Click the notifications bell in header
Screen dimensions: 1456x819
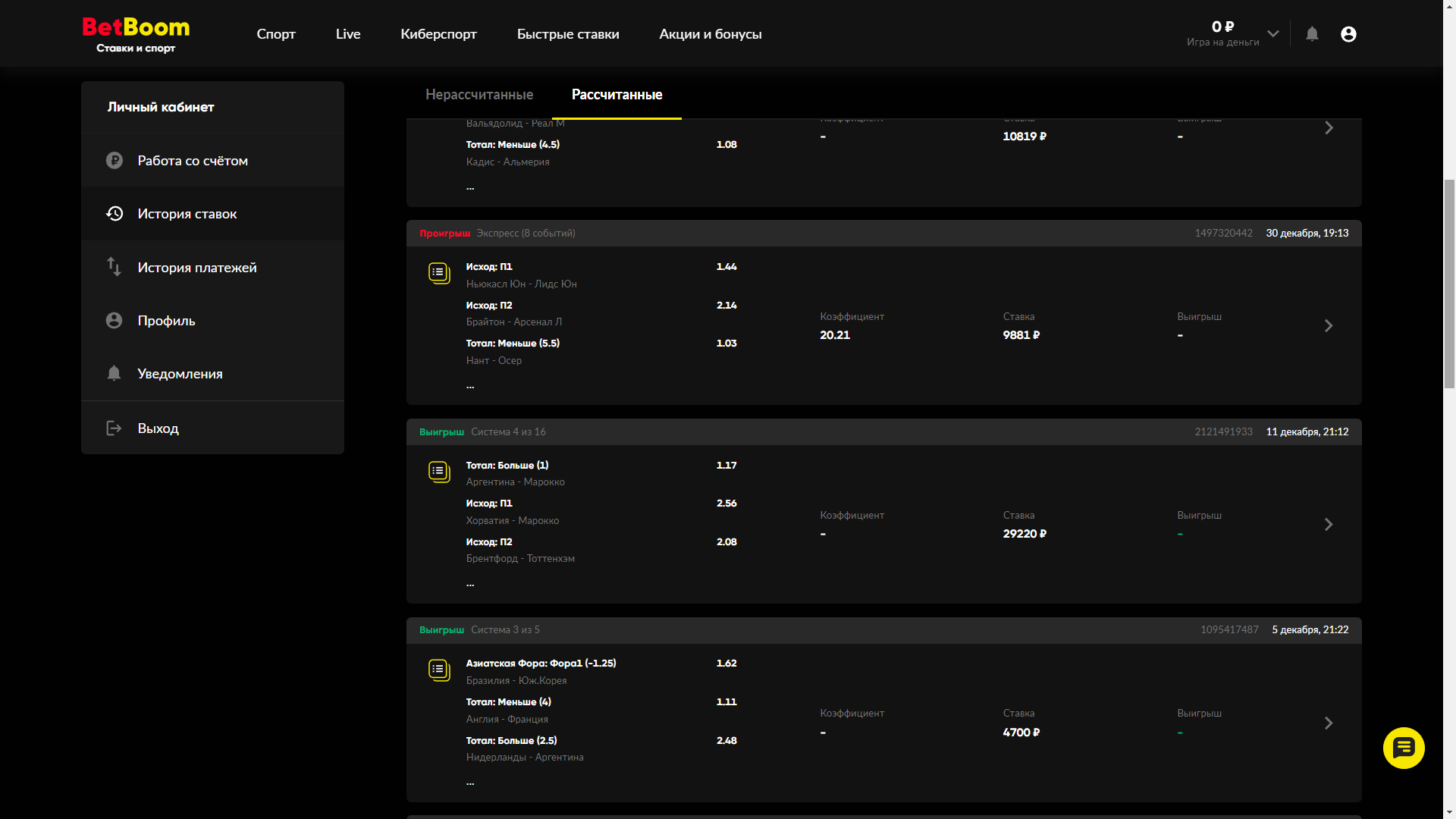coord(1312,34)
